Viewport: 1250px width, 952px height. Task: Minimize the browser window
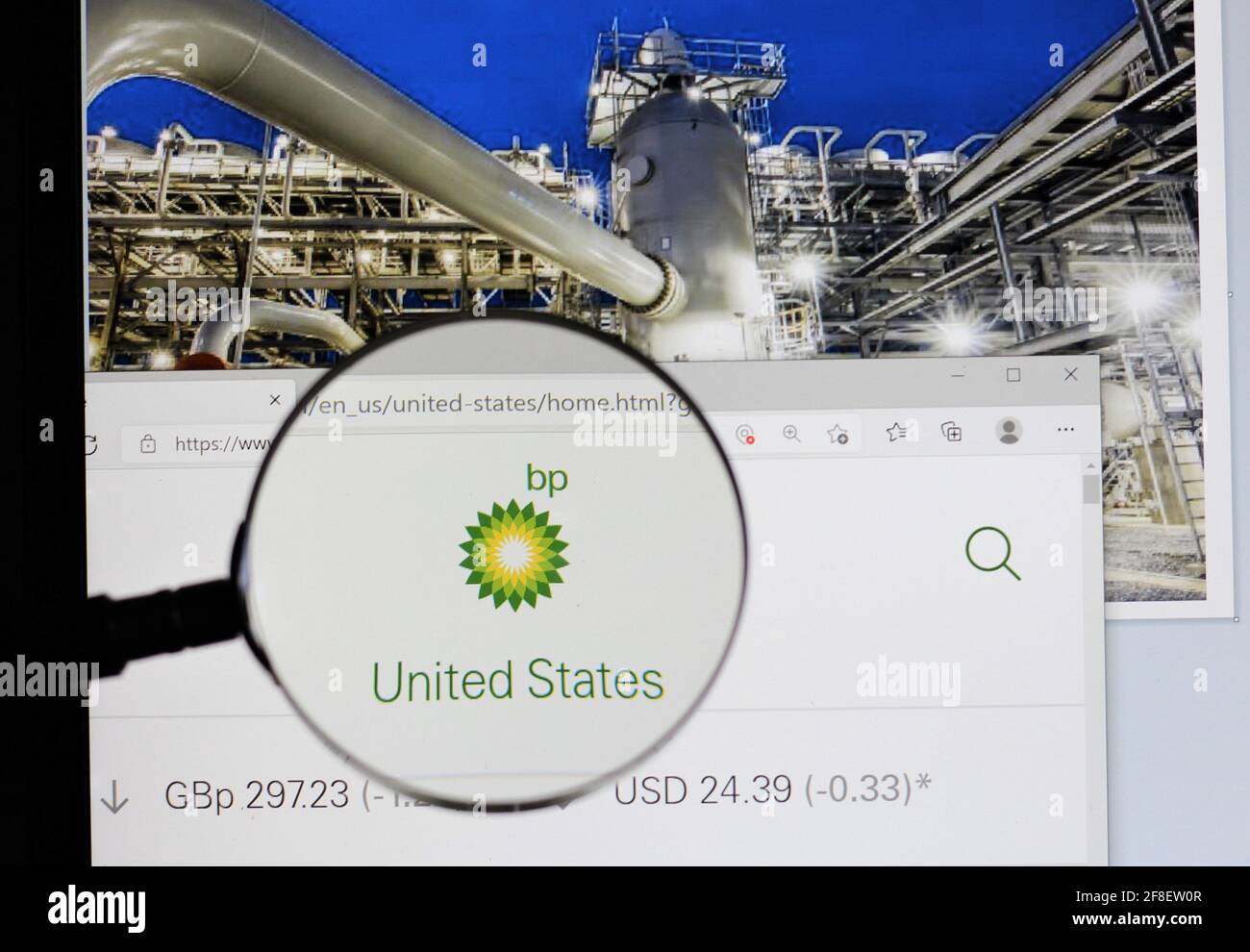(958, 376)
